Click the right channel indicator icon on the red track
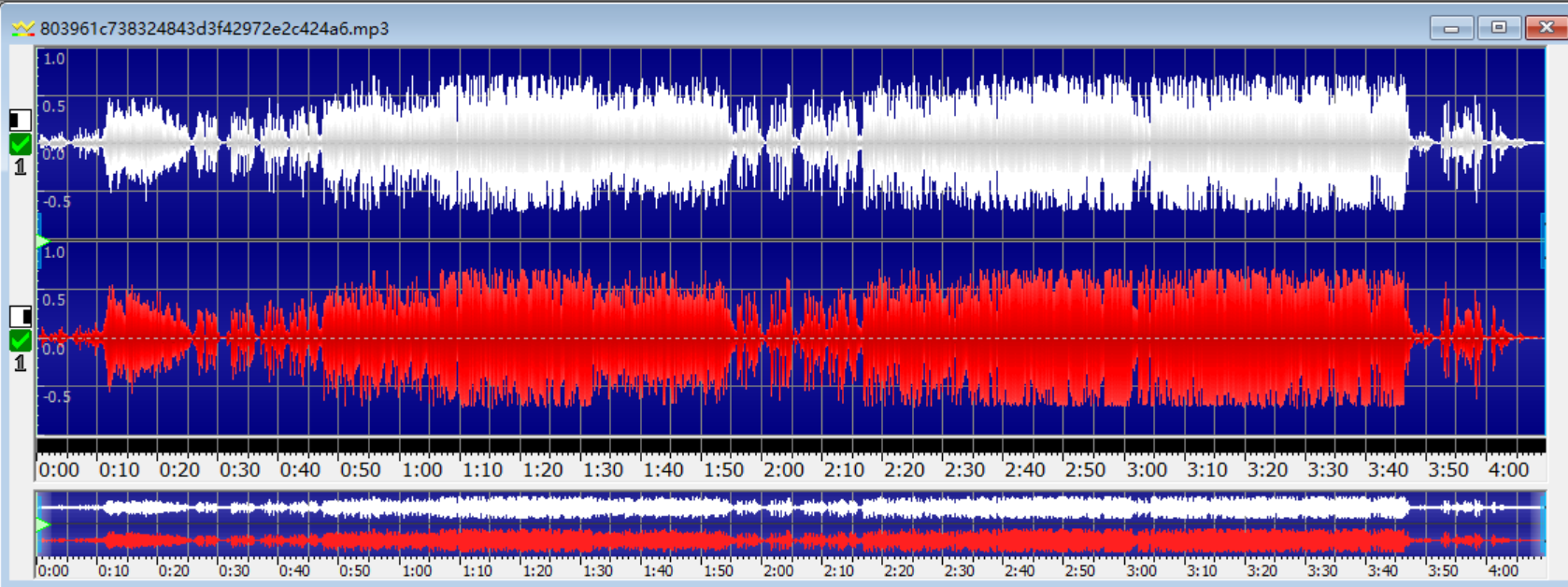Viewport: 1568px width, 587px height. point(20,316)
